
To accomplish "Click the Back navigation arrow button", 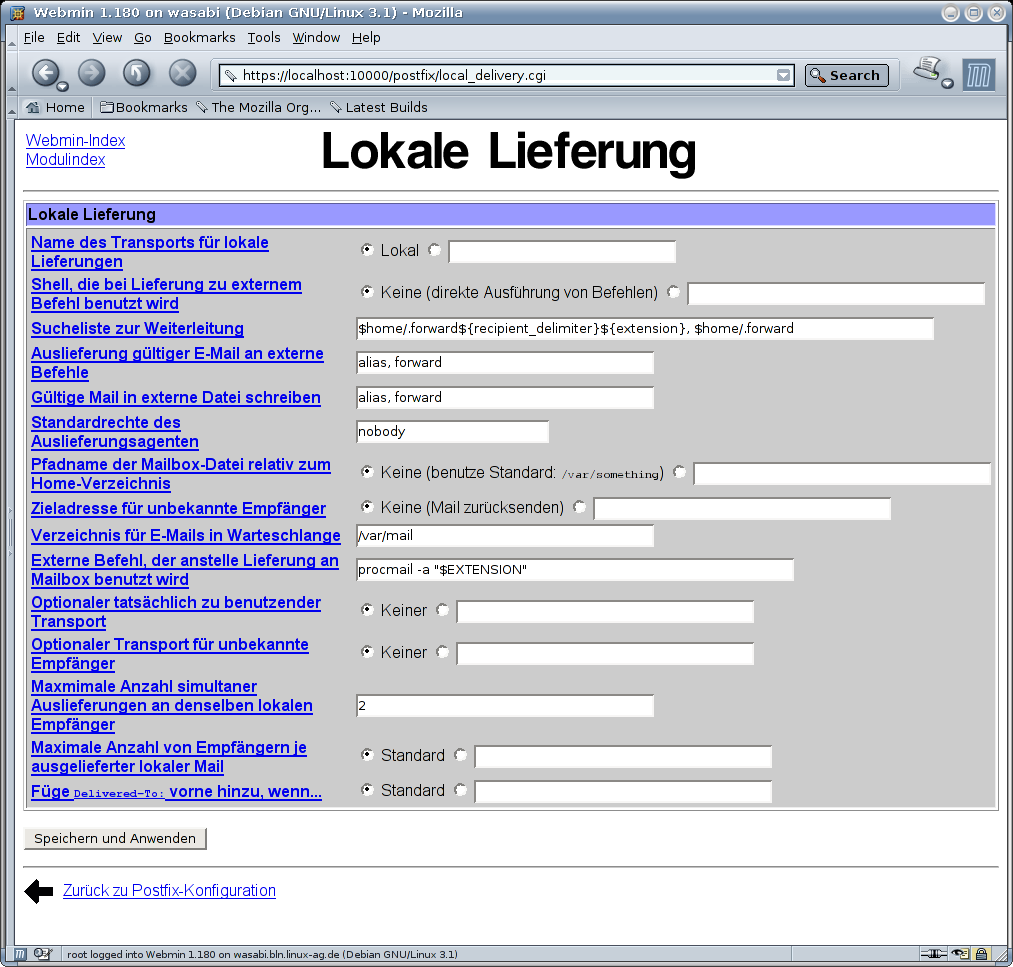I will 45,73.
